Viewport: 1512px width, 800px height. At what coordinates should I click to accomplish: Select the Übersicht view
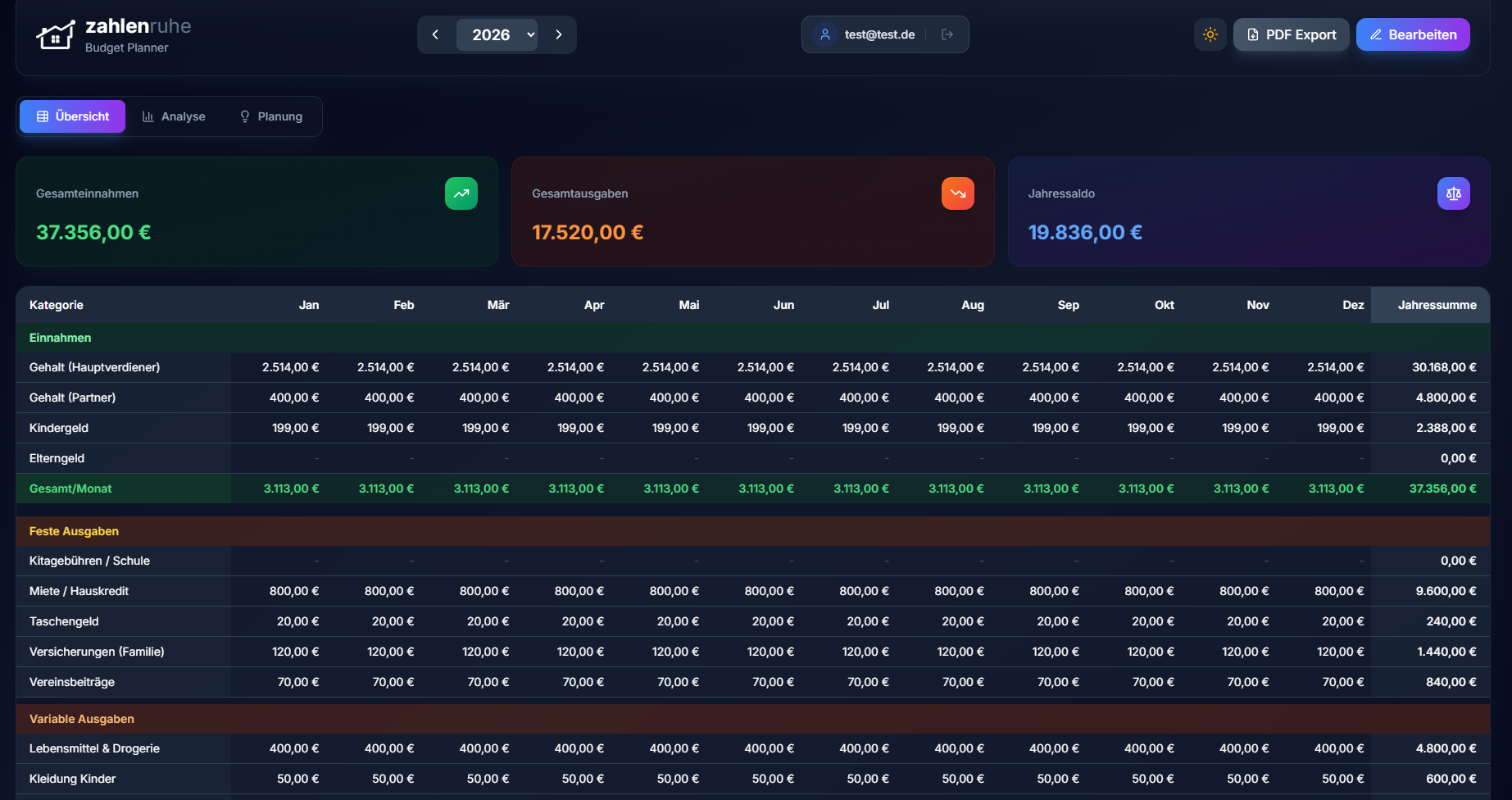(x=72, y=116)
